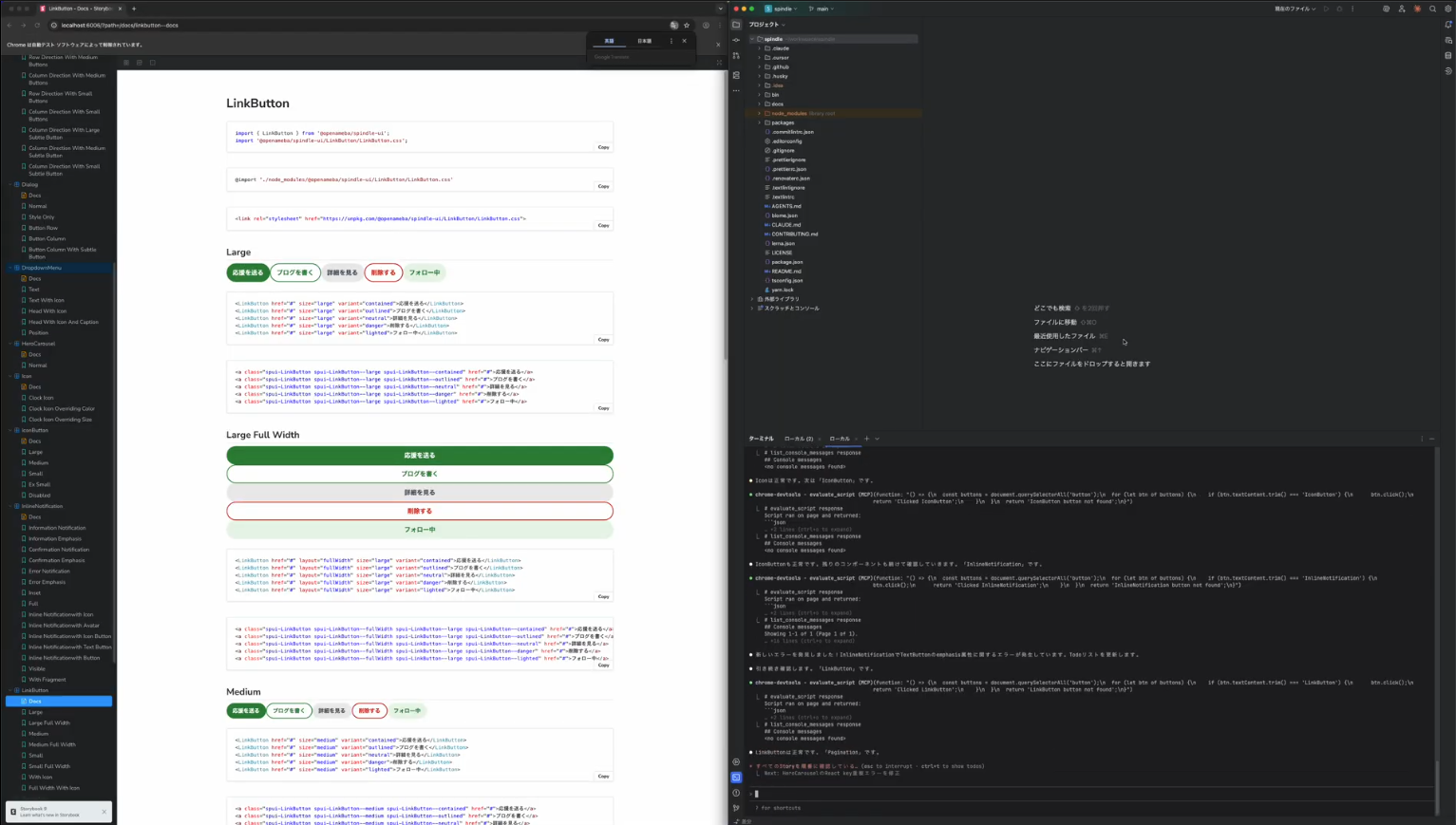The height and width of the screenshot is (825, 1456).
Task: Open the Commit tool window icon
Action: [736, 40]
